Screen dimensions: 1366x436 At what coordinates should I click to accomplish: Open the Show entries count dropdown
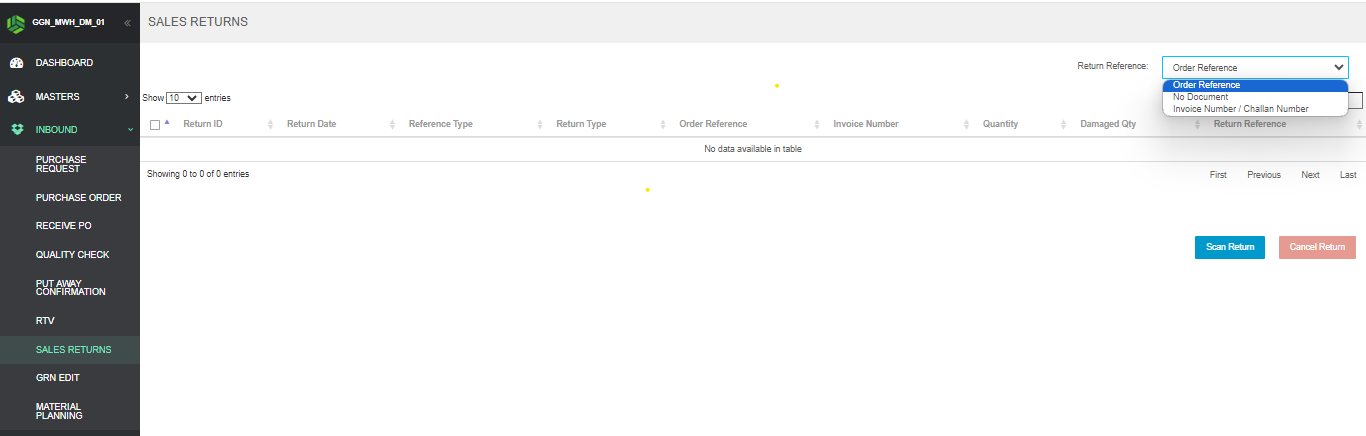(x=184, y=98)
